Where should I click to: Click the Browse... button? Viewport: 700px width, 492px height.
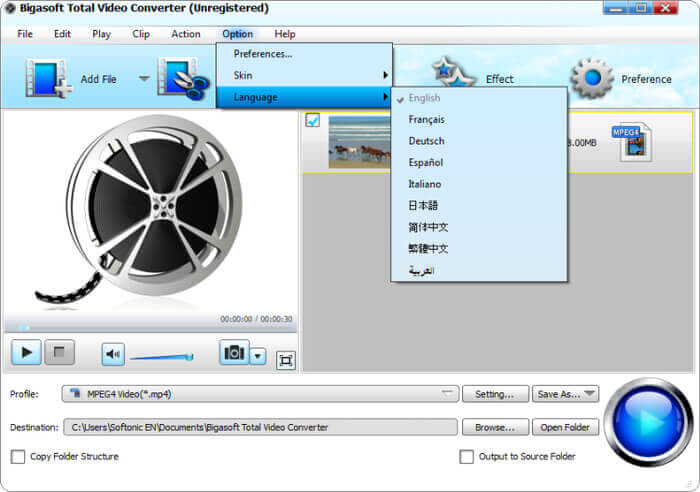495,427
